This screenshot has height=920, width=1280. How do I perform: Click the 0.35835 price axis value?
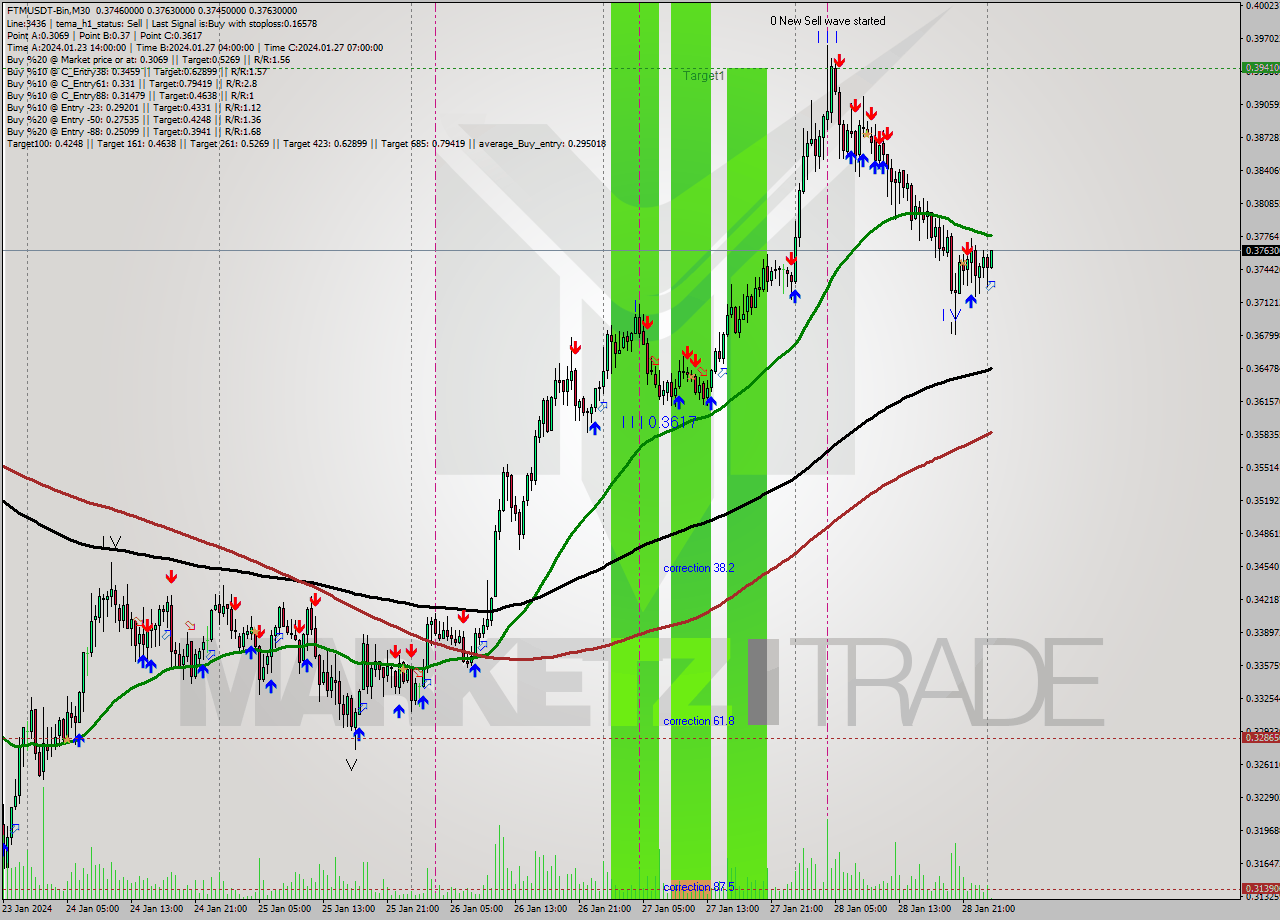[1262, 434]
